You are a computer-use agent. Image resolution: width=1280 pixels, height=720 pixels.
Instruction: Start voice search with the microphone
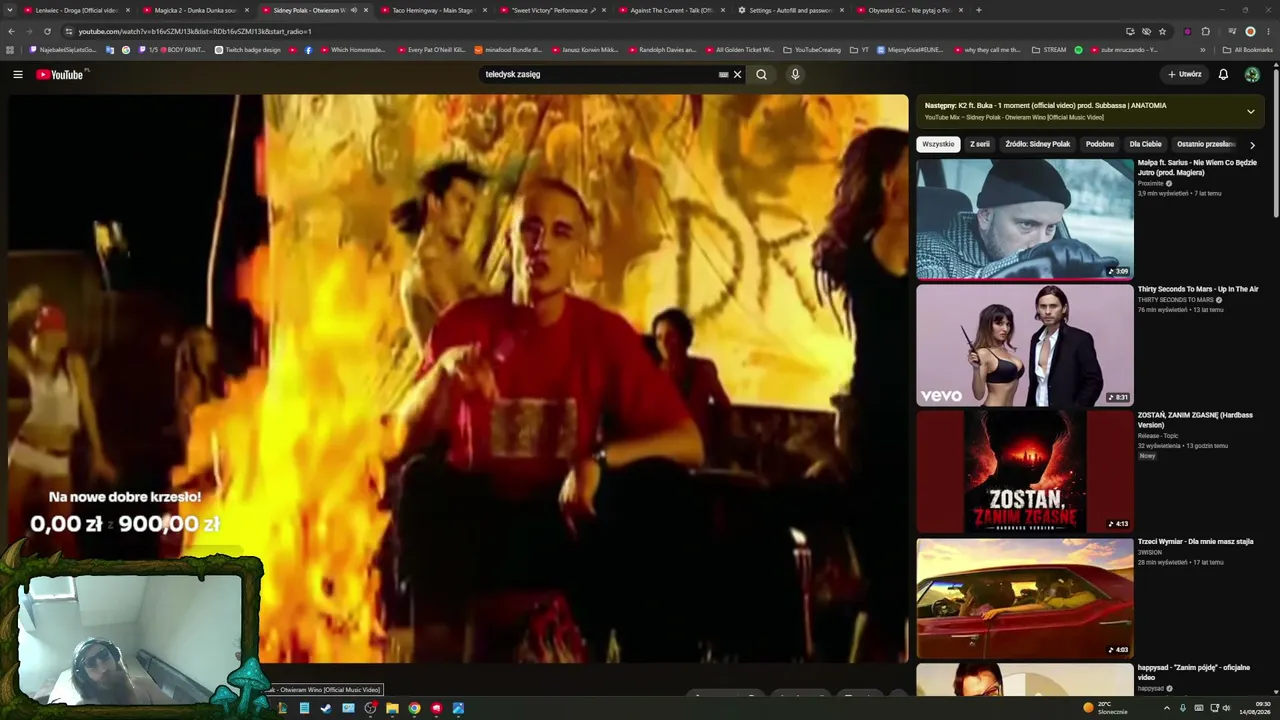795,74
